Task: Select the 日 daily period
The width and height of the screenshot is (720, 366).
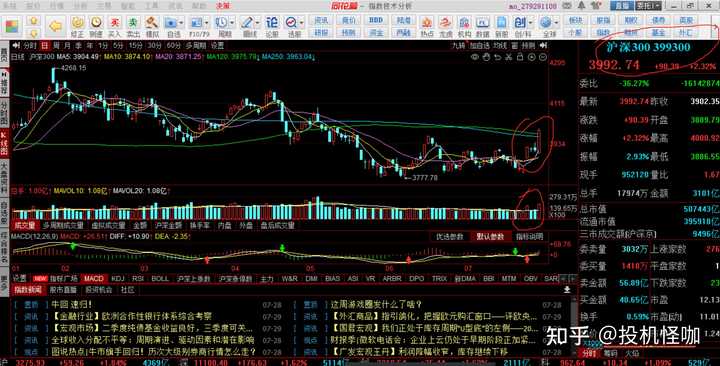Action: (44, 45)
